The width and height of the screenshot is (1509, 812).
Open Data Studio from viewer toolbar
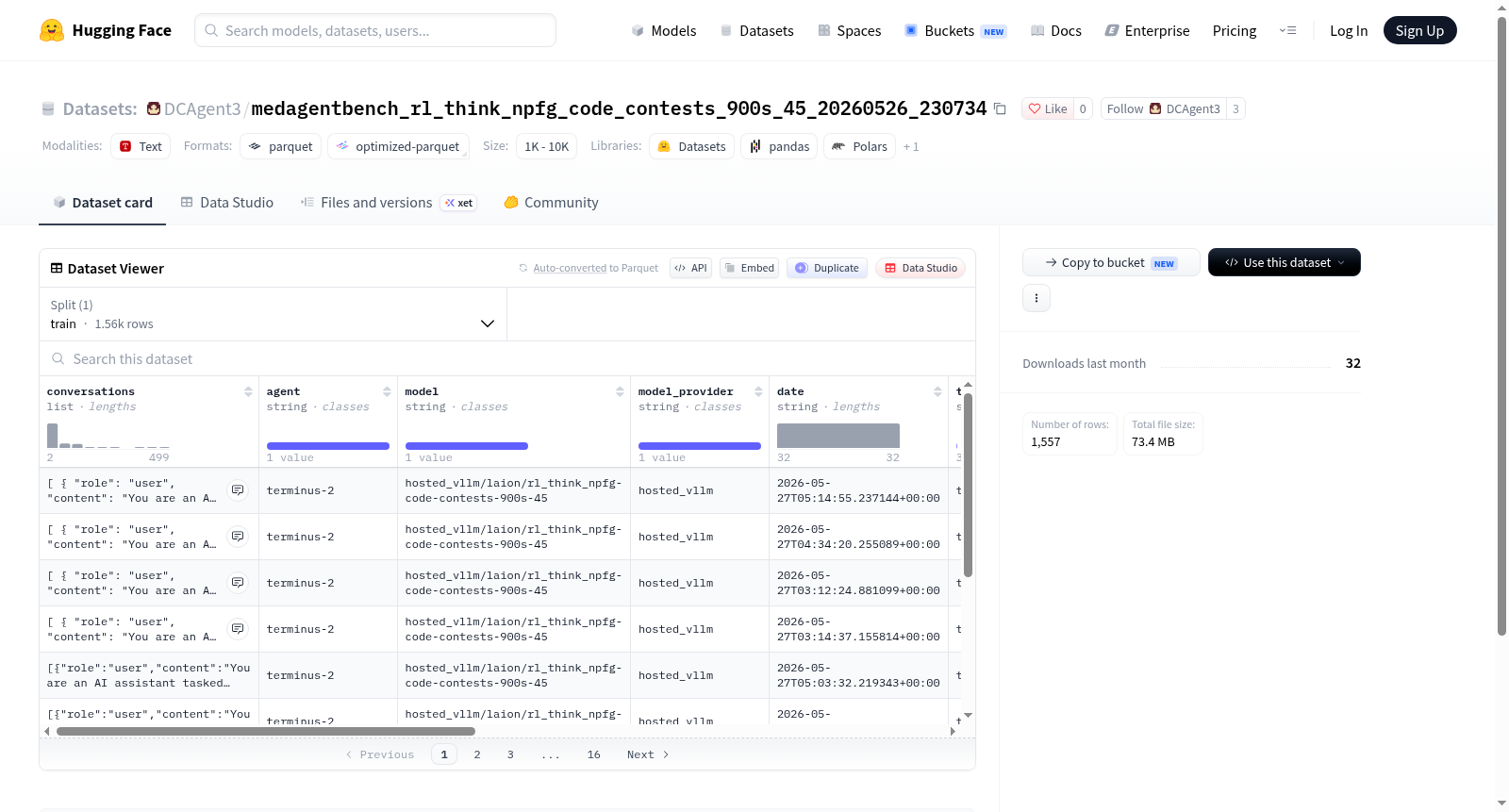click(920, 268)
